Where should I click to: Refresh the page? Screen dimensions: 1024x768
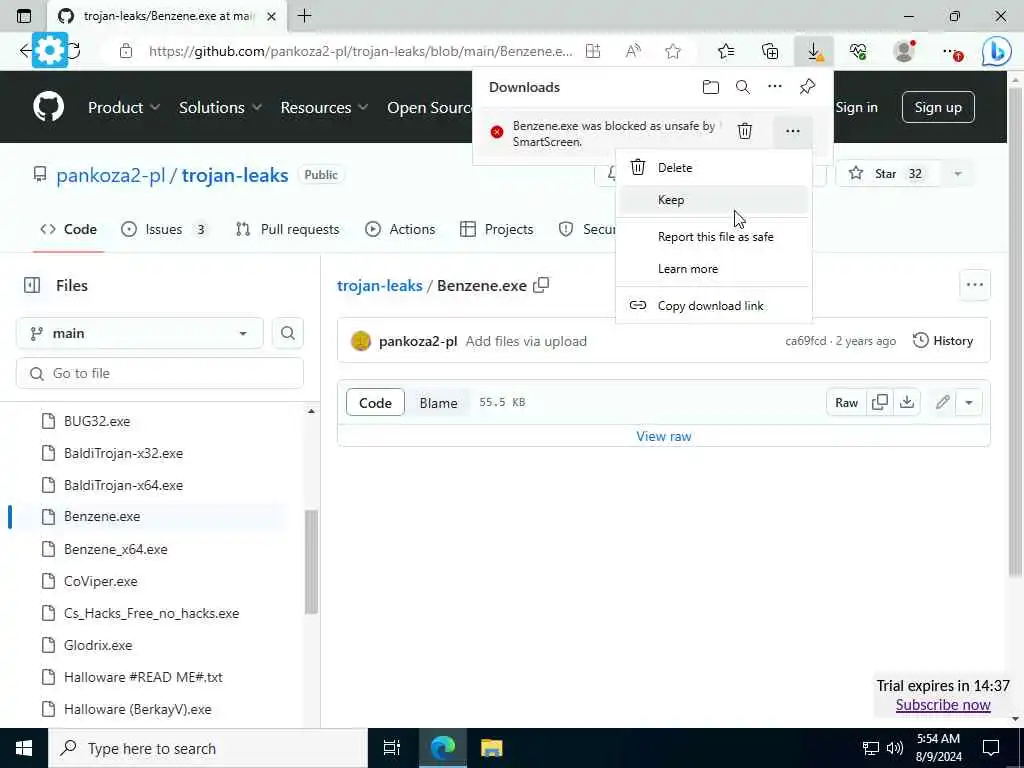click(74, 52)
